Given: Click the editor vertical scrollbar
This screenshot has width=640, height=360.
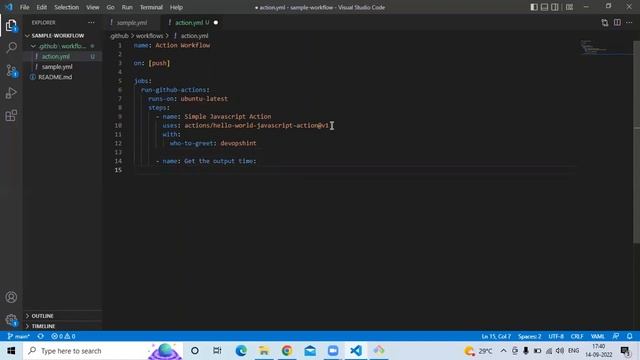Looking at the screenshot, I should pos(636,143).
